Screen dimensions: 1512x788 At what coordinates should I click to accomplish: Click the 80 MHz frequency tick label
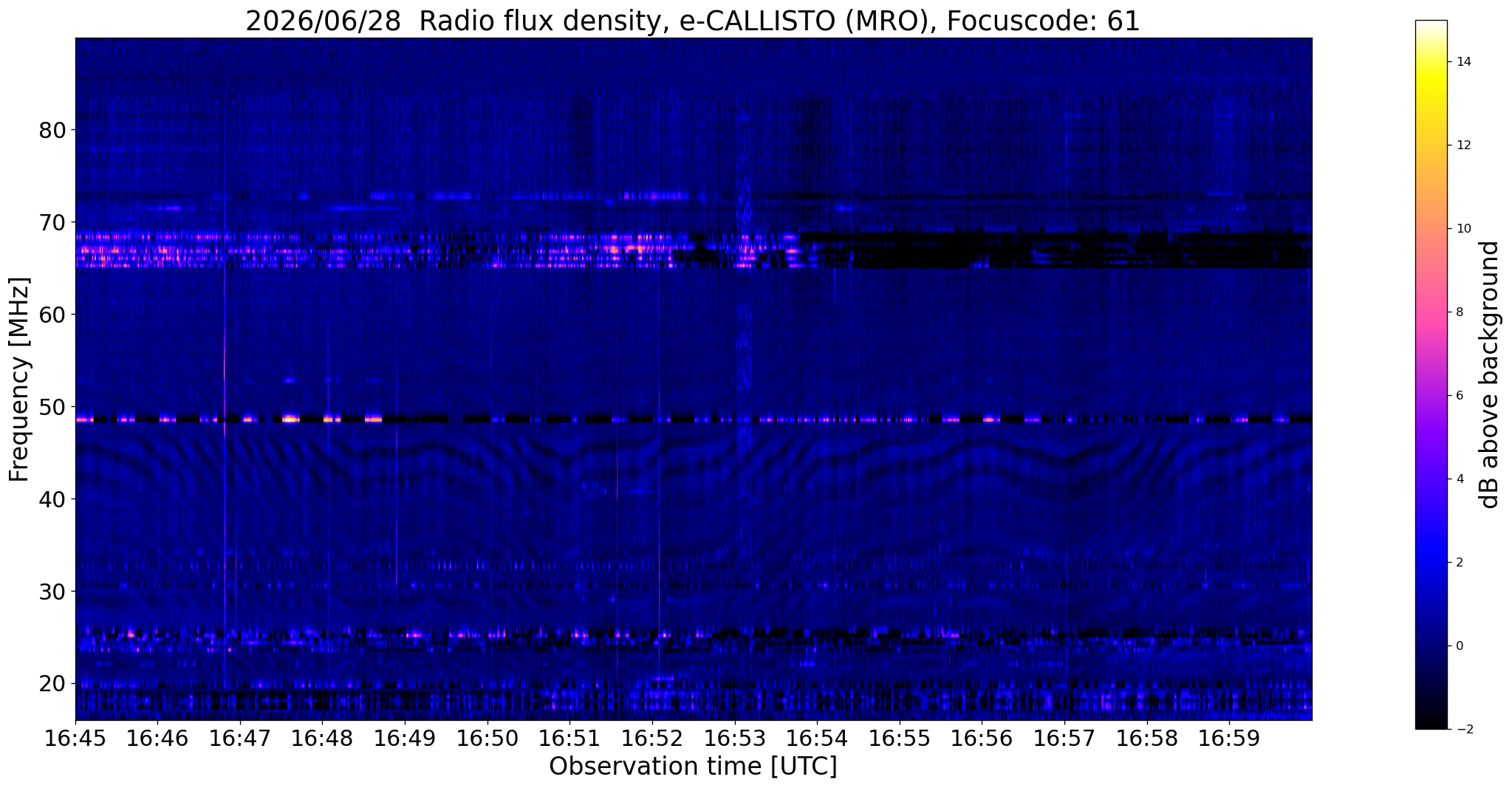52,130
